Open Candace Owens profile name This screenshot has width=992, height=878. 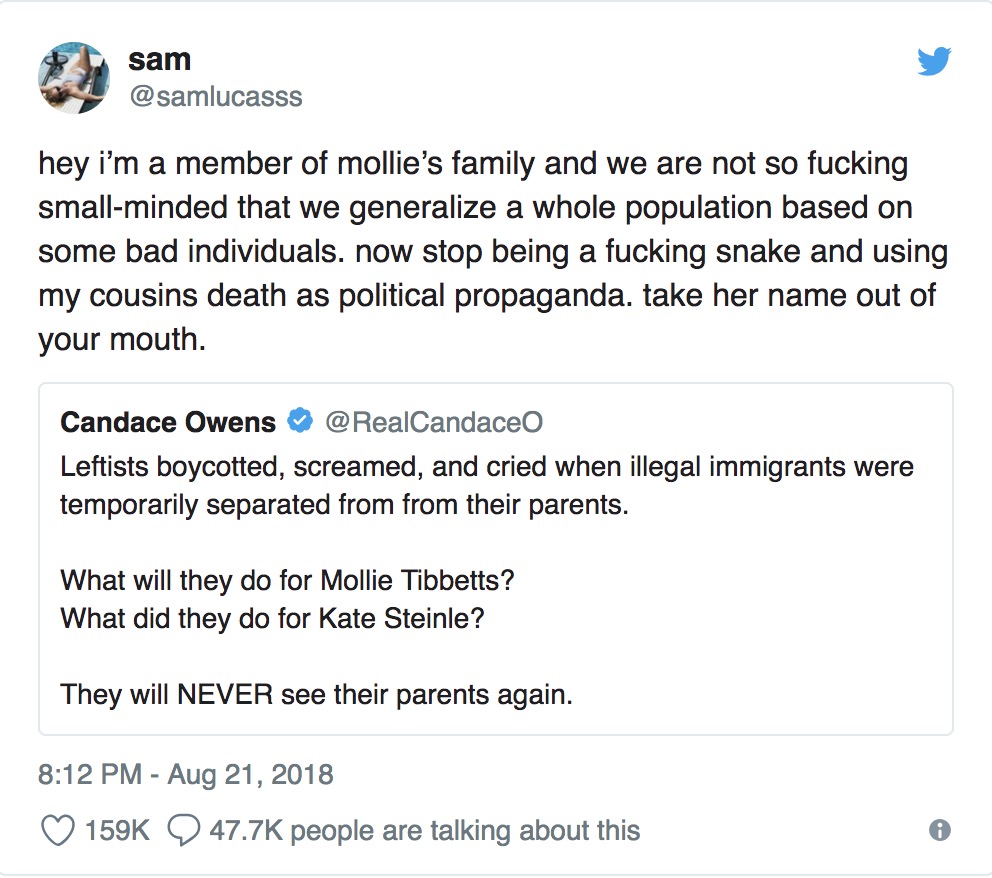click(x=168, y=422)
